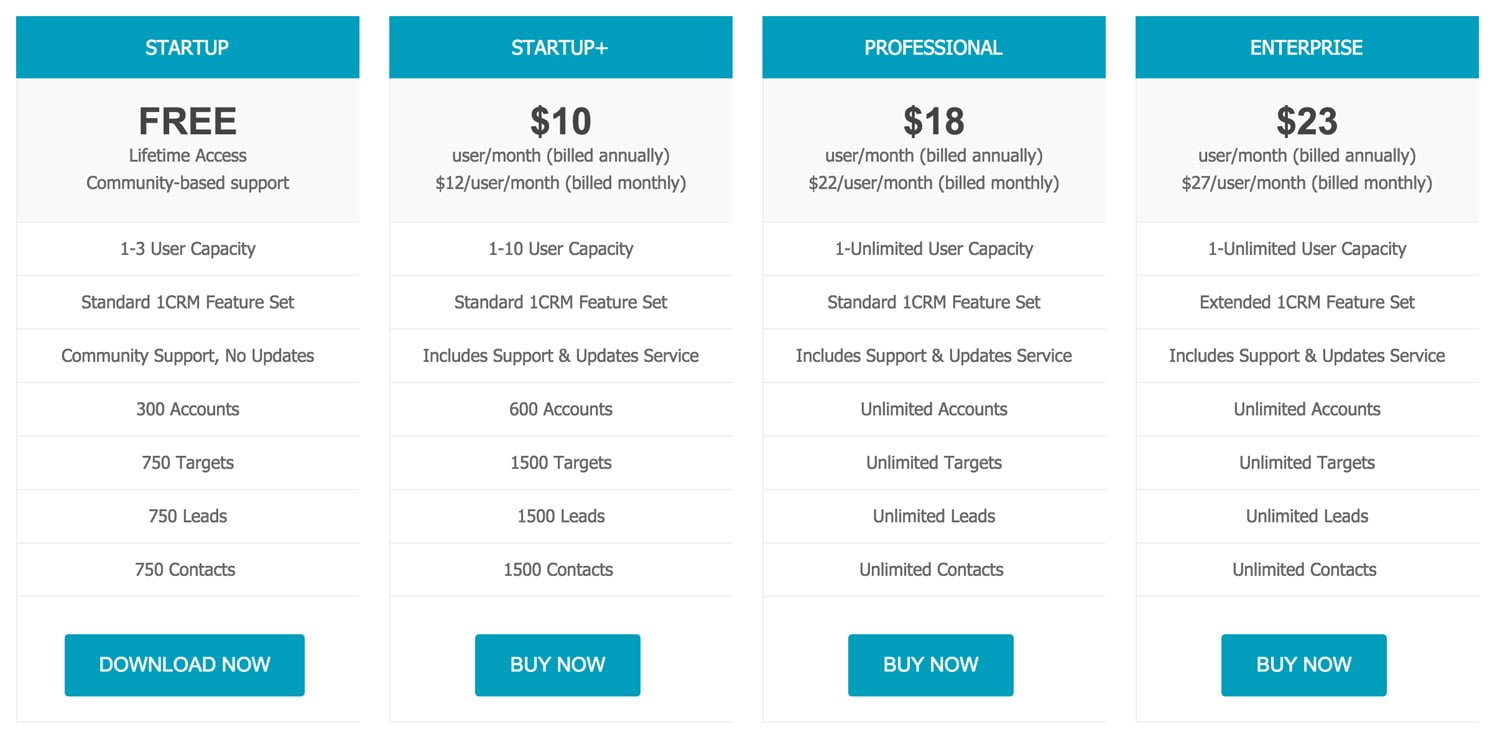Select the ENTERPRISE plan header

click(x=1306, y=47)
